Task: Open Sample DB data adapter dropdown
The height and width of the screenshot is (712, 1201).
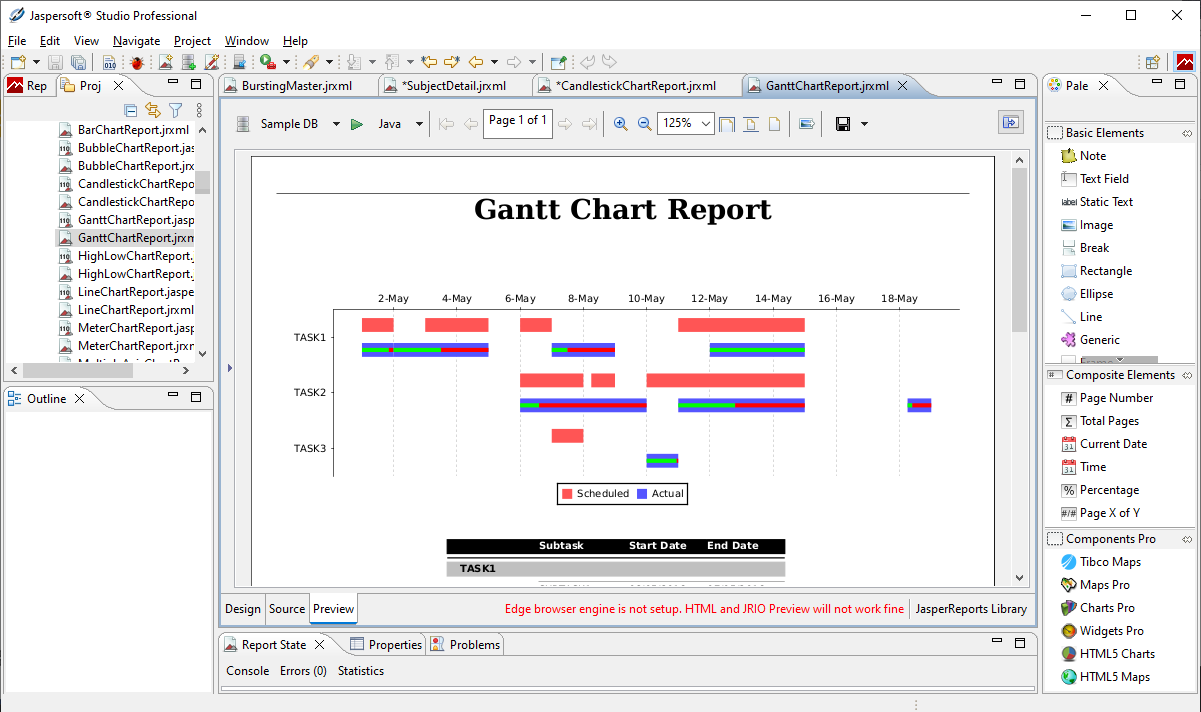Action: [336, 124]
